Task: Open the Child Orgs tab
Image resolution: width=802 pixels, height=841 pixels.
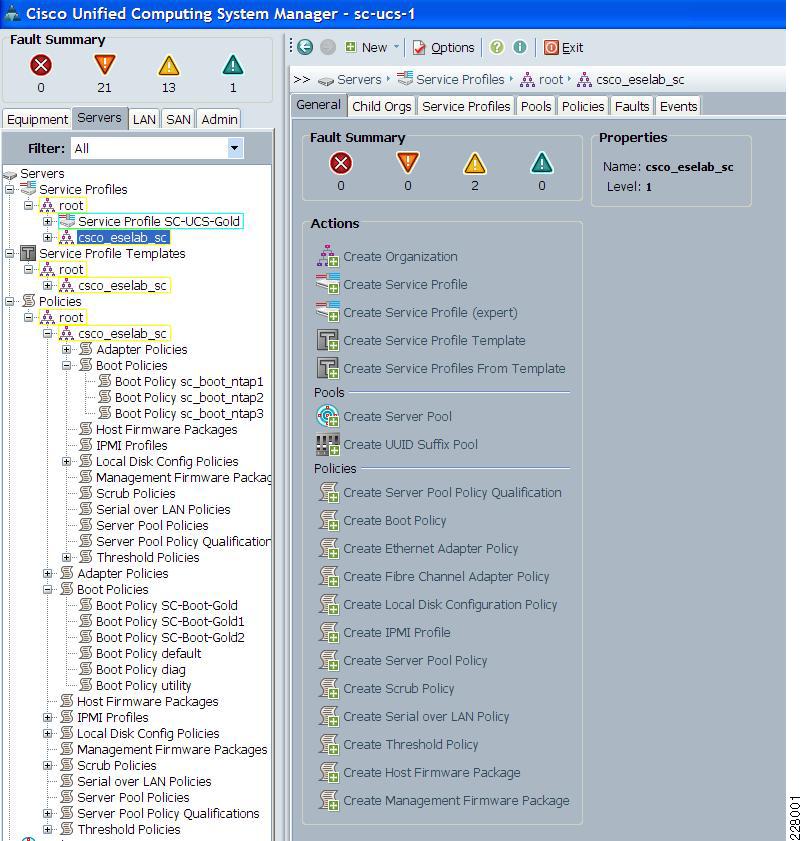Action: 381,106
